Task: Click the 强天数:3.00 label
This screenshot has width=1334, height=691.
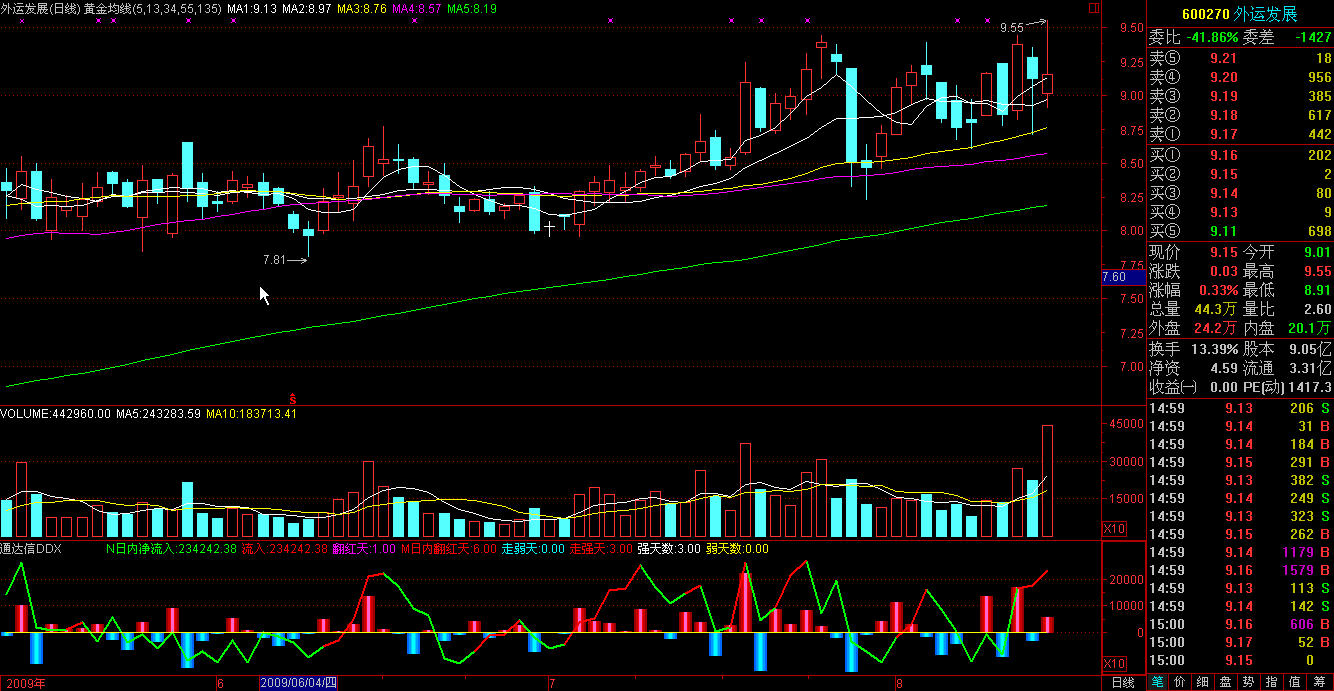Action: 668,548
